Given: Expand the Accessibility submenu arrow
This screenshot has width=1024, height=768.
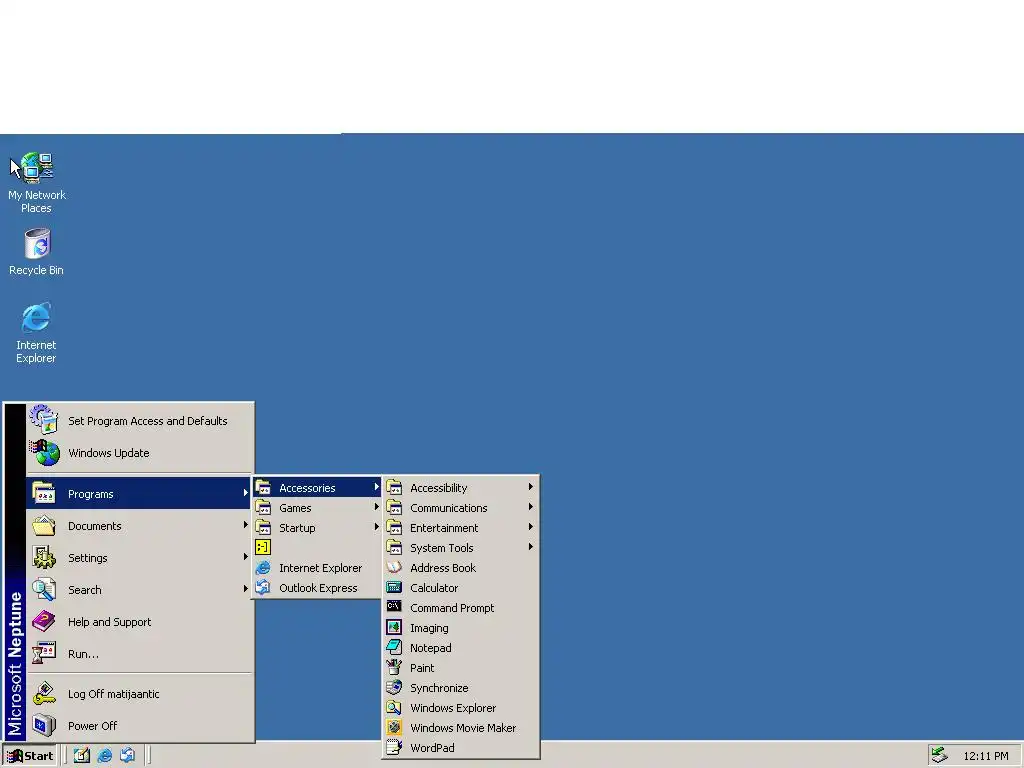Looking at the screenshot, I should tap(531, 487).
